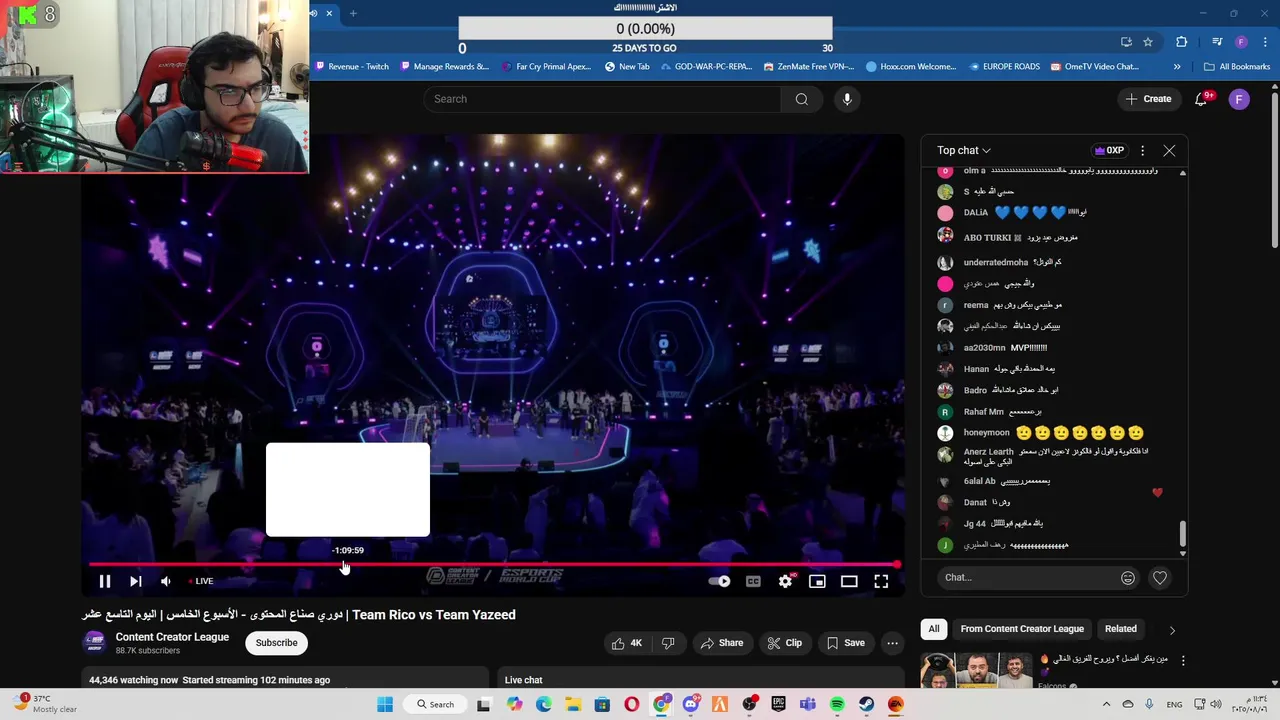This screenshot has width=1280, height=720.
Task: Bookmark this page star icon
Action: pyautogui.click(x=1148, y=42)
